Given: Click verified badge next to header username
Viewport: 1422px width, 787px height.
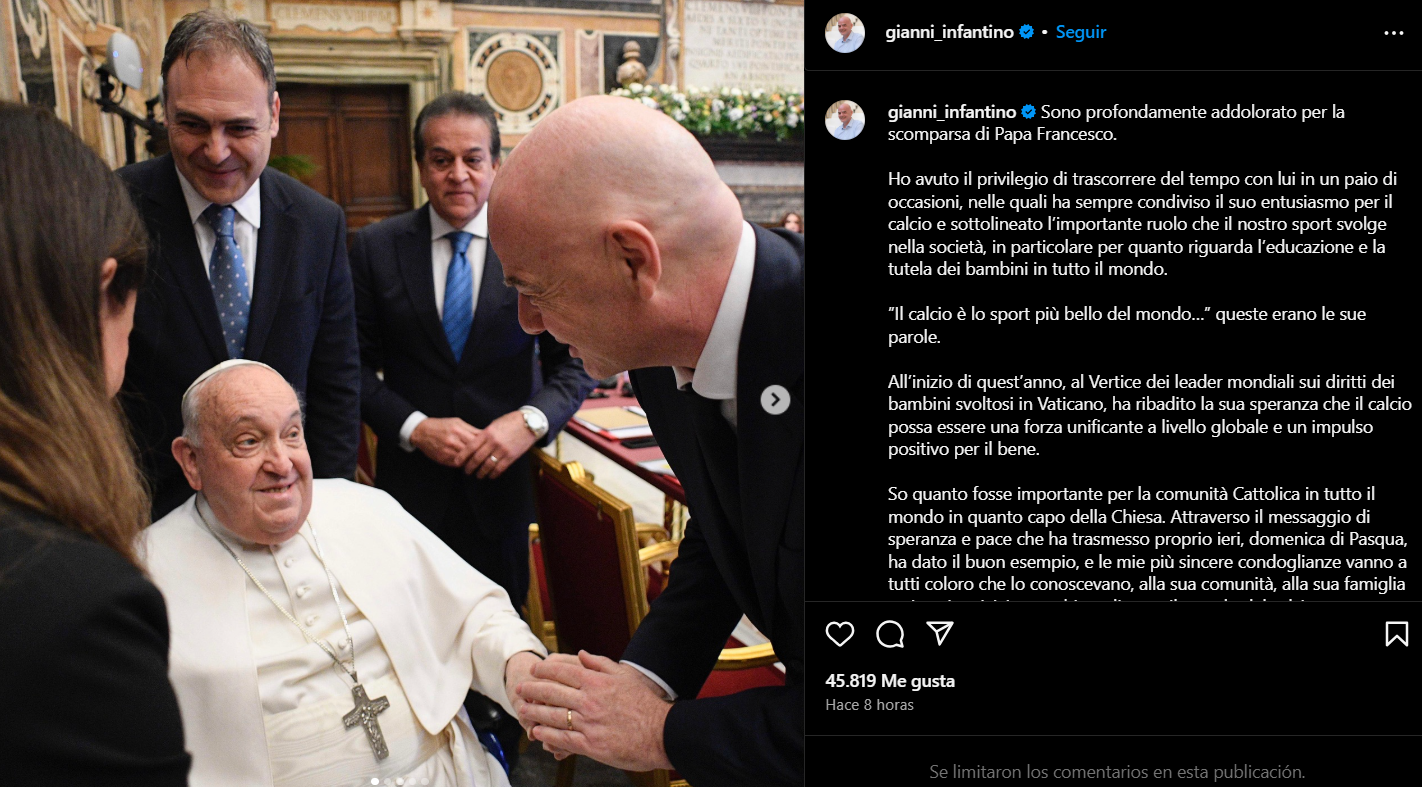Looking at the screenshot, I should point(1026,32).
